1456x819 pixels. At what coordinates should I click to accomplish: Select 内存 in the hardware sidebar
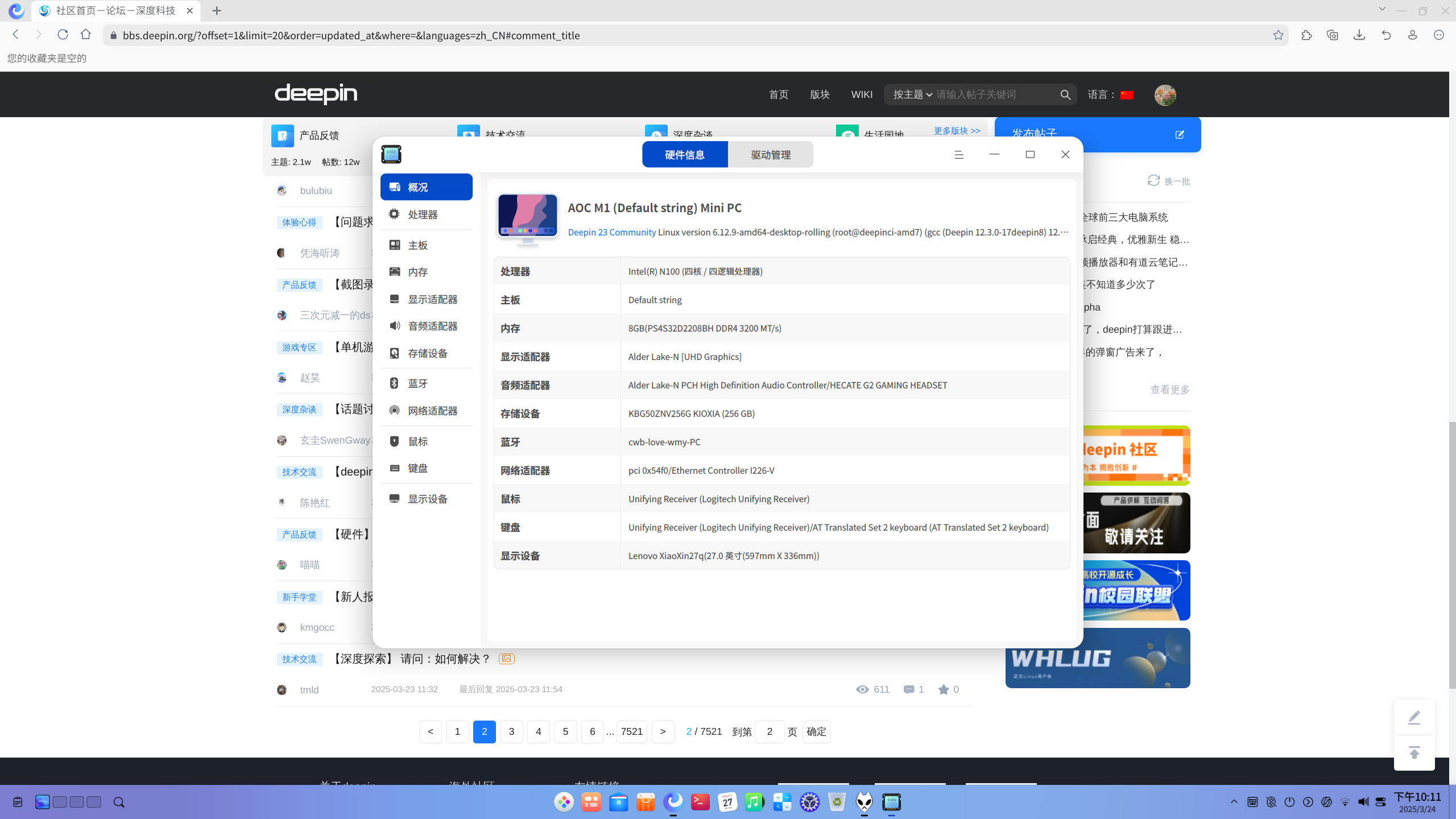pyautogui.click(x=426, y=272)
